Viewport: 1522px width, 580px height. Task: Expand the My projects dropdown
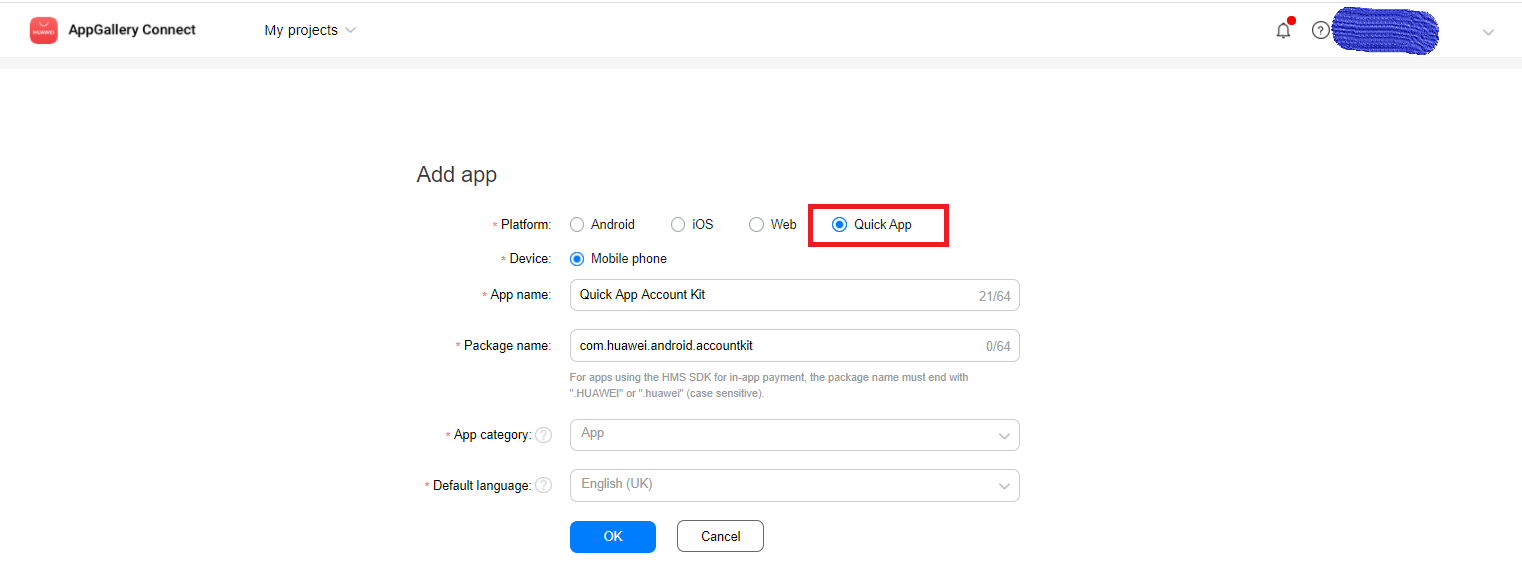point(310,31)
